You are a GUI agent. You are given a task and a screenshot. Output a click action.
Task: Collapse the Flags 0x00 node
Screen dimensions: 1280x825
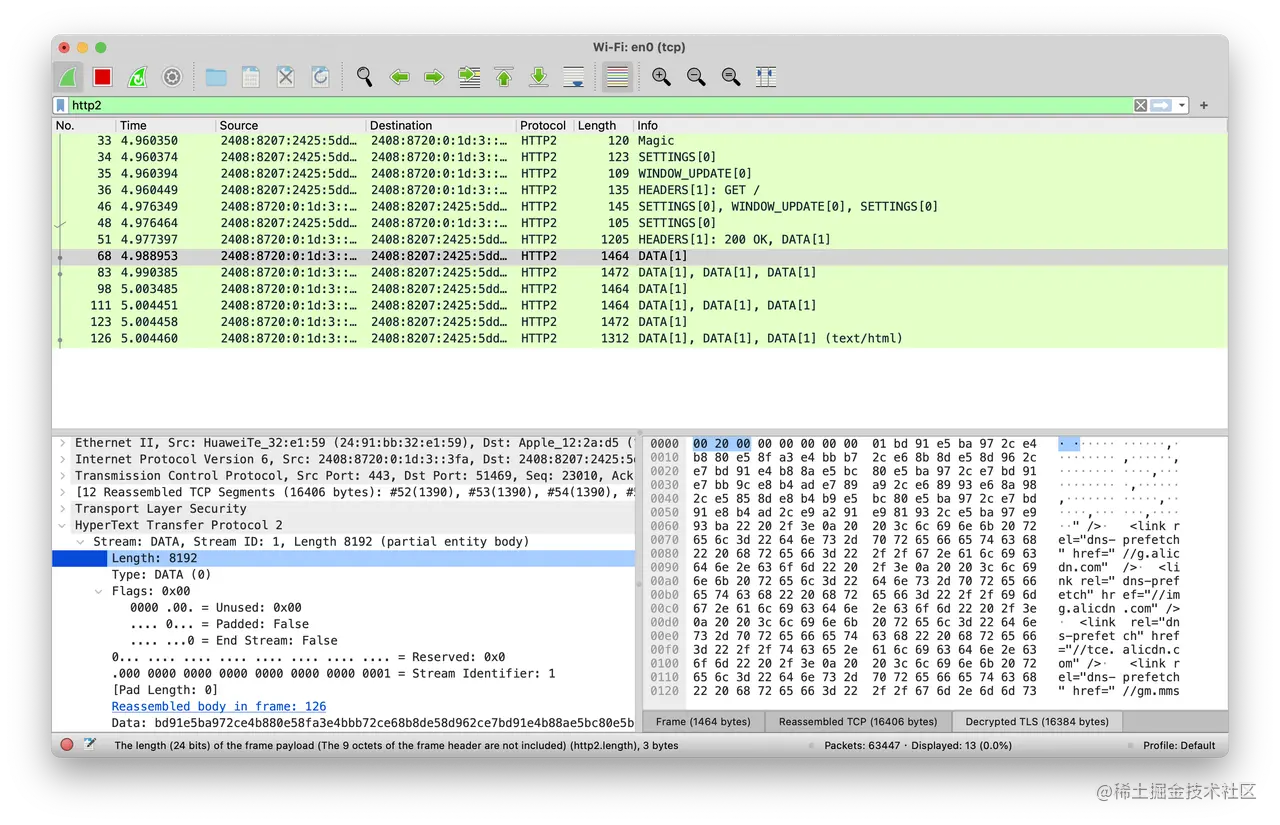point(99,591)
